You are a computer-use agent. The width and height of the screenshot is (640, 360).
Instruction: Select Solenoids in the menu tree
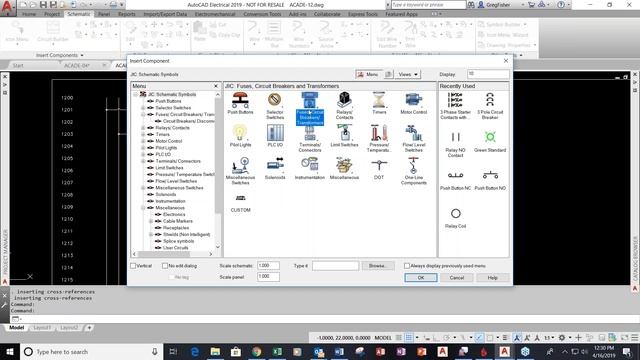pos(166,194)
